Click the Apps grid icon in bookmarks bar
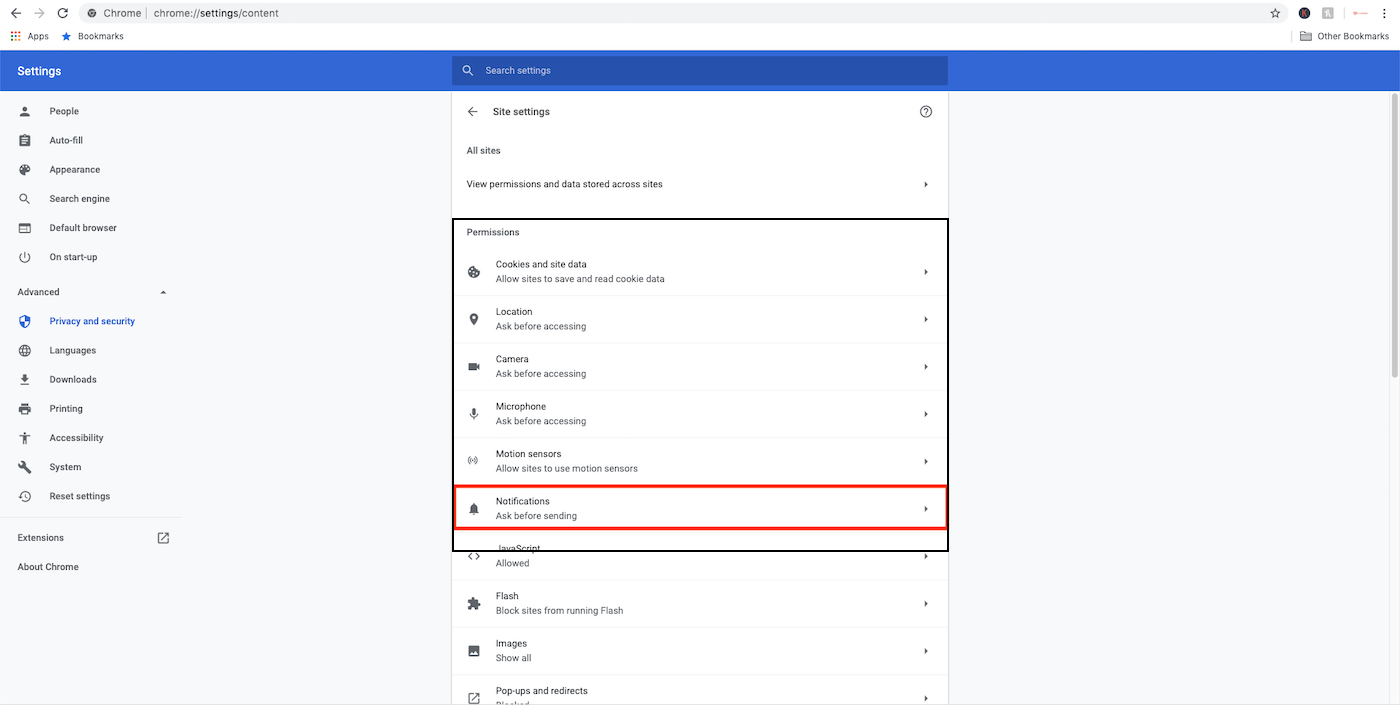The image size is (1400, 705). [16, 36]
